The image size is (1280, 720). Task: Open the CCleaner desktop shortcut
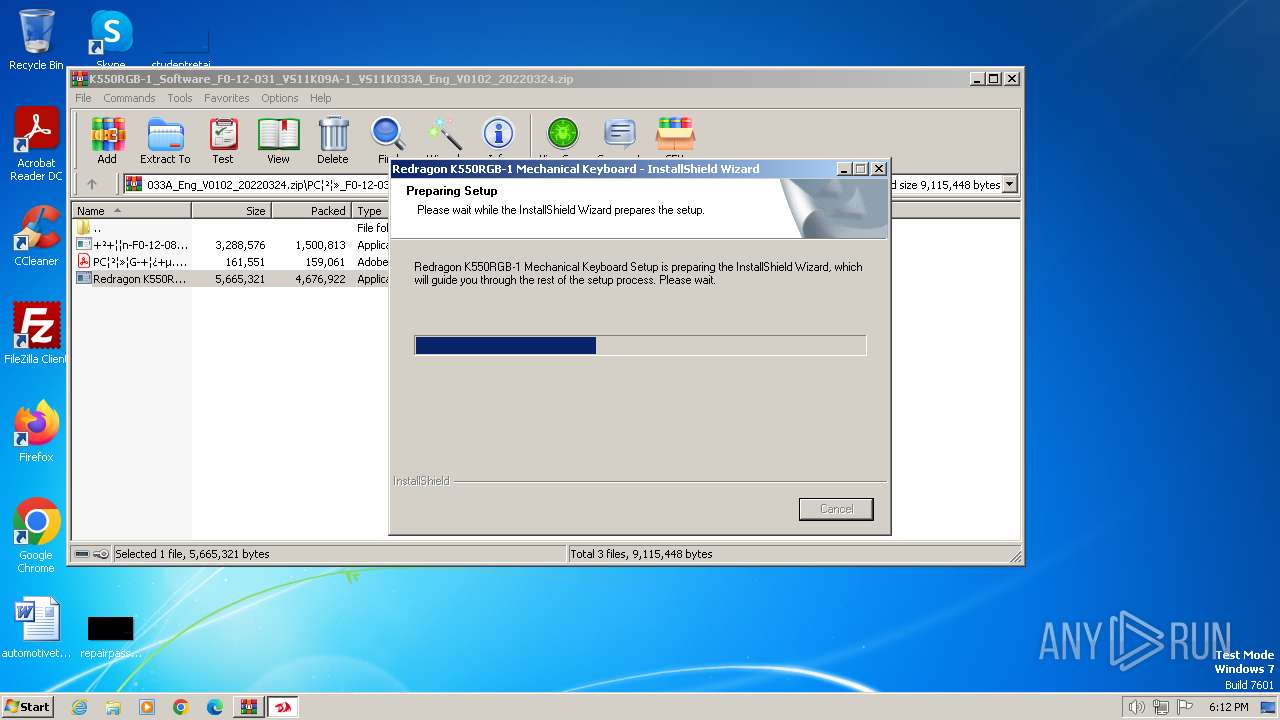click(x=36, y=236)
